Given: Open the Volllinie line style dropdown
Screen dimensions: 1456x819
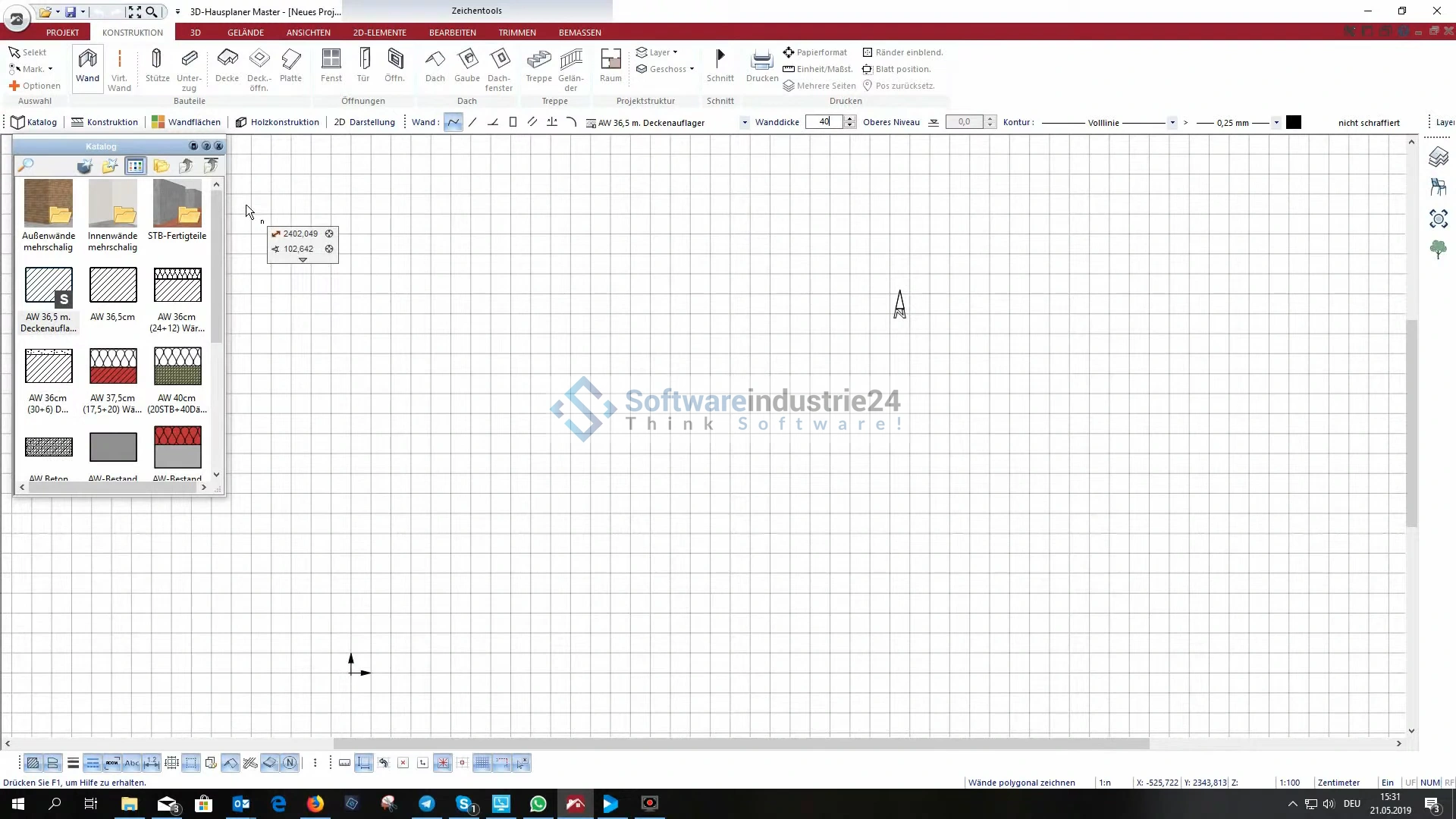Looking at the screenshot, I should point(1172,123).
